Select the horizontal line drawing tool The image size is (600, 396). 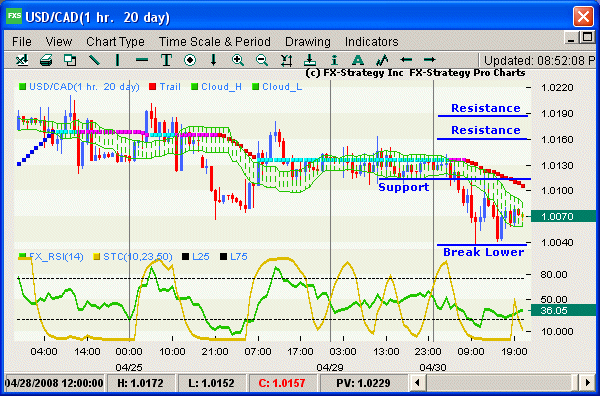point(142,60)
